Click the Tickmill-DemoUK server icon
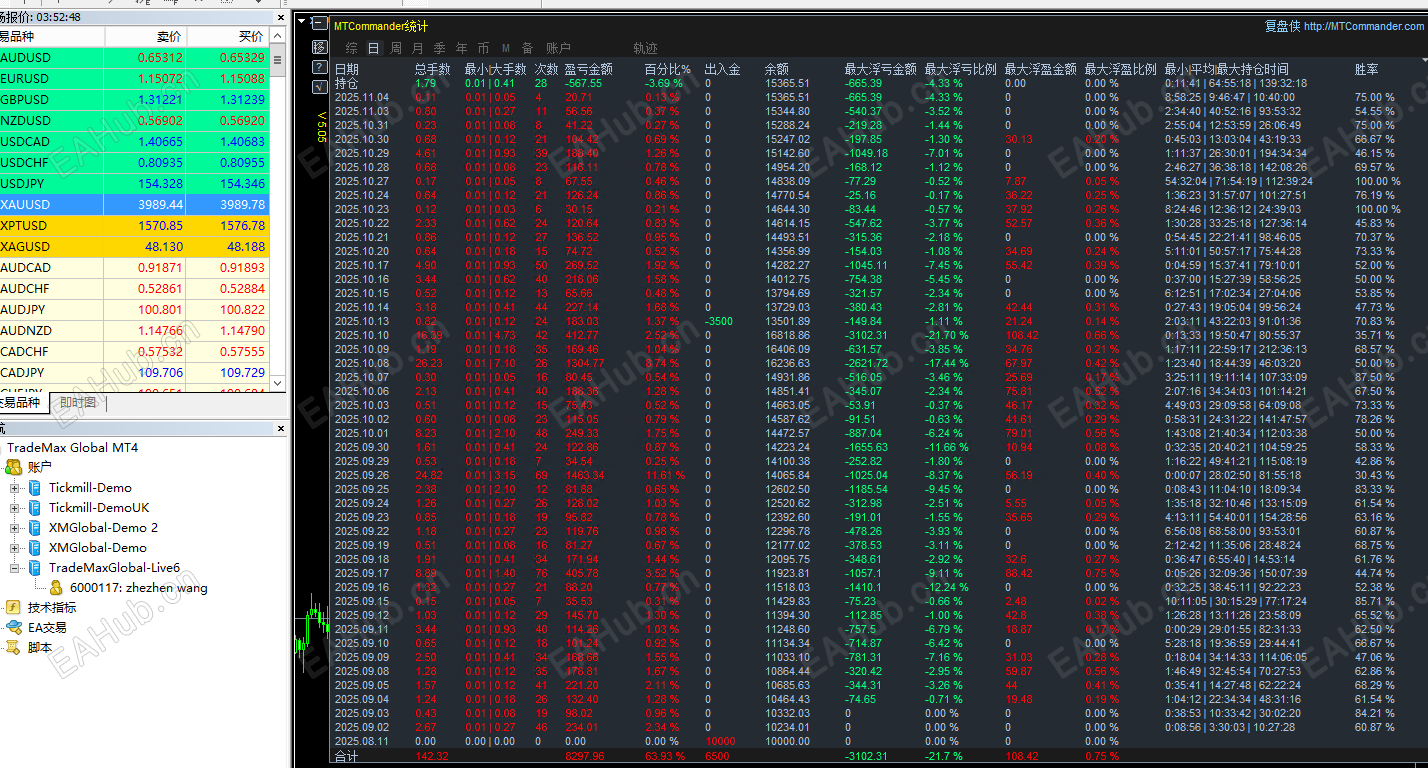 point(34,508)
